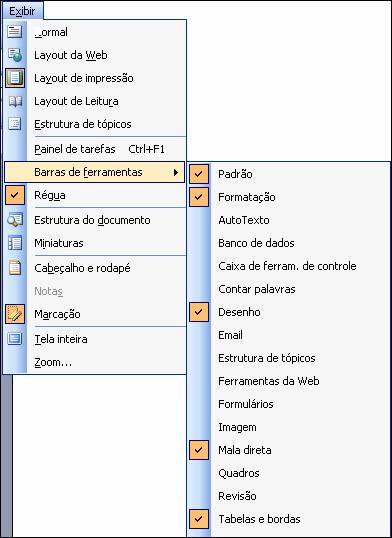Toggle off Mala direta toolbar
The image size is (392, 538).
(199, 450)
